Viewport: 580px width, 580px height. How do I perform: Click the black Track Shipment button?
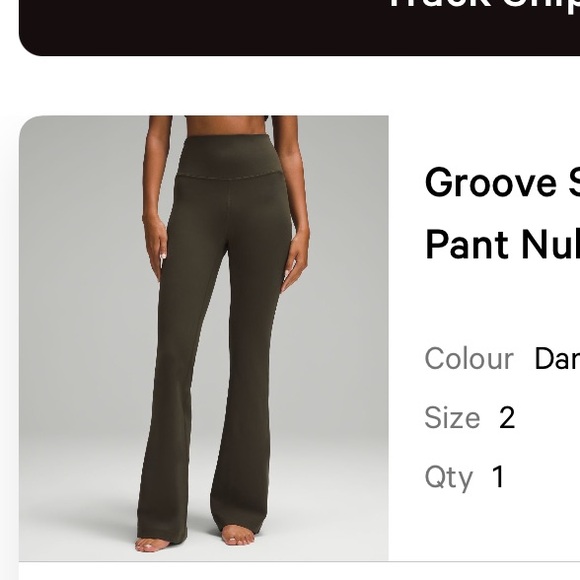(300, 26)
